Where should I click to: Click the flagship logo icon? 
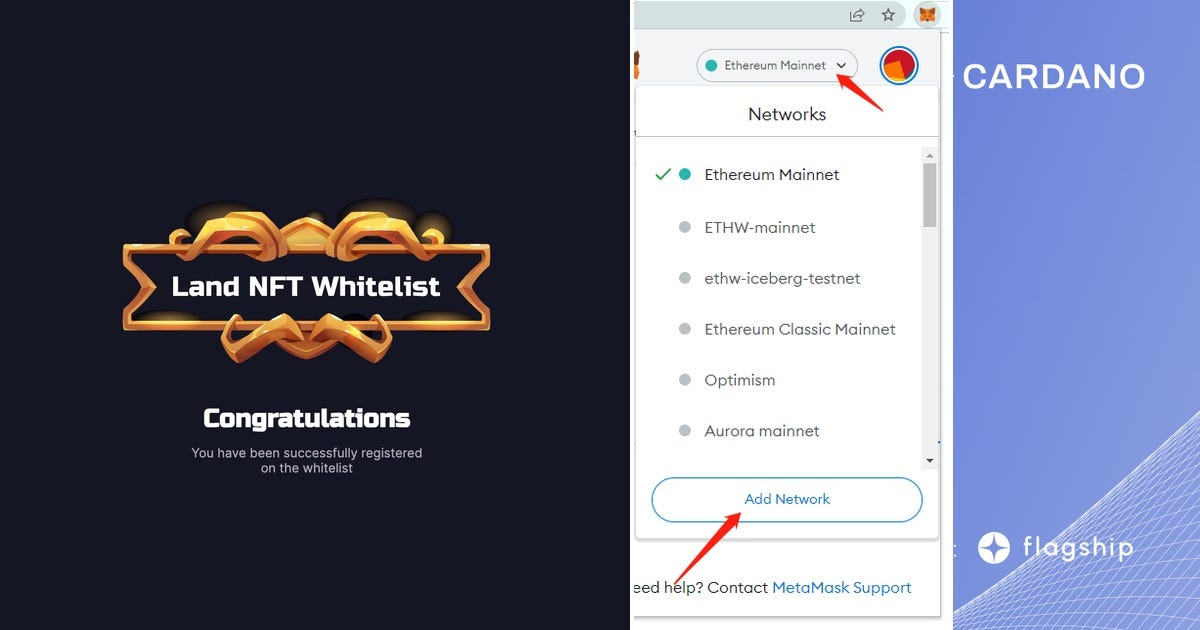(993, 548)
